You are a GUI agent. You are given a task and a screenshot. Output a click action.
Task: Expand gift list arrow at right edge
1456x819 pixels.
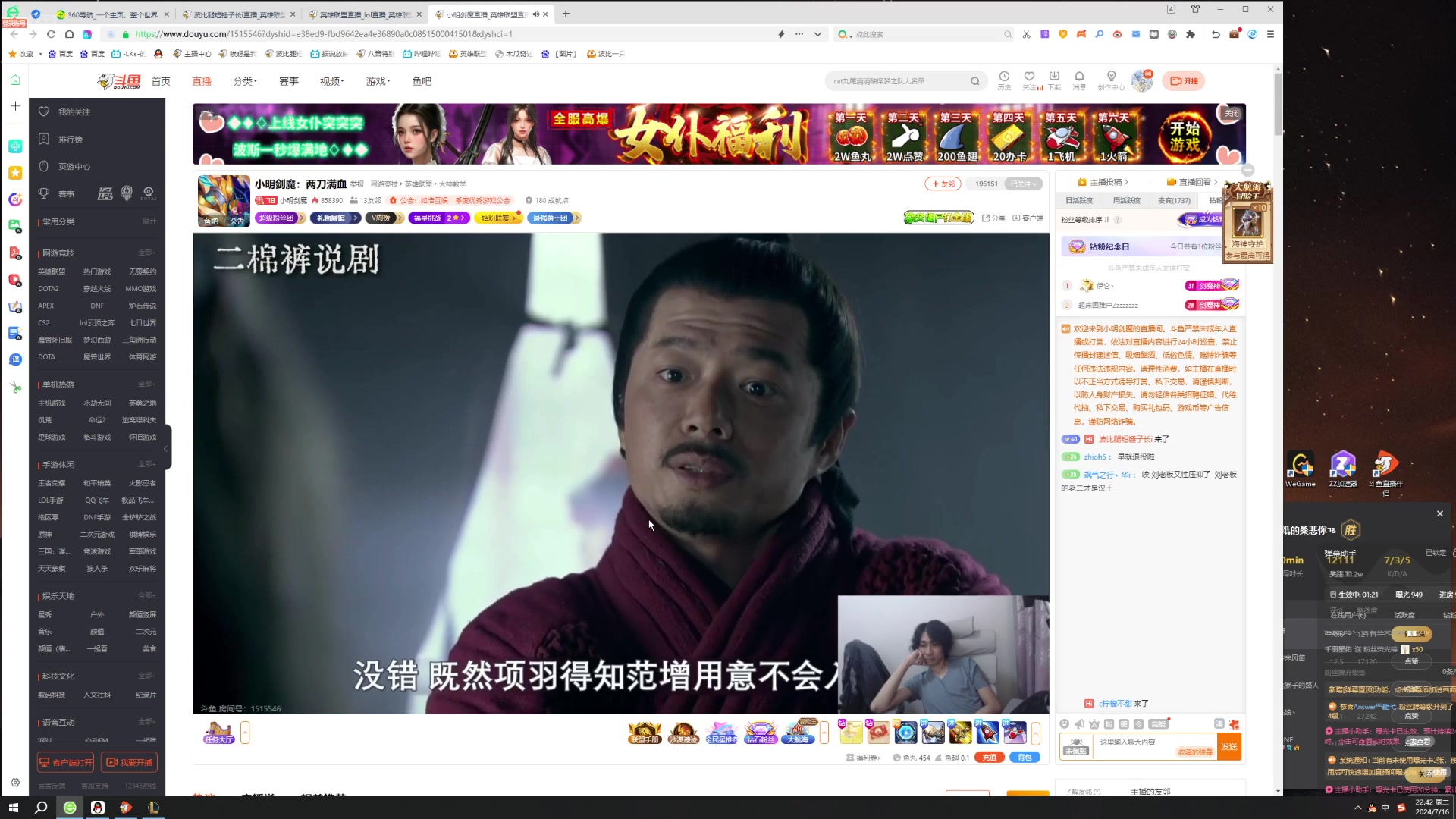click(x=1035, y=733)
